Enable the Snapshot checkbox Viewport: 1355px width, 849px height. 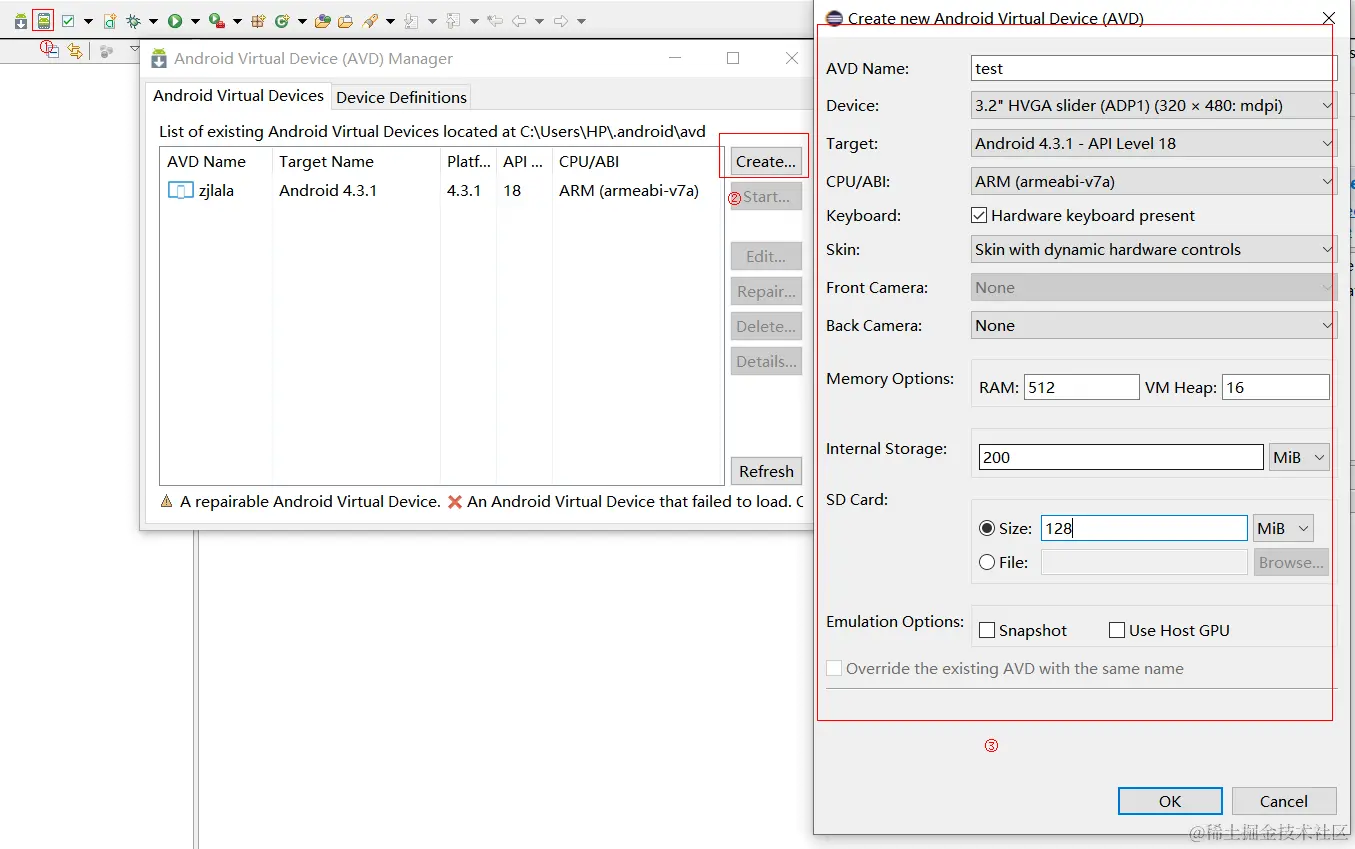click(x=987, y=630)
